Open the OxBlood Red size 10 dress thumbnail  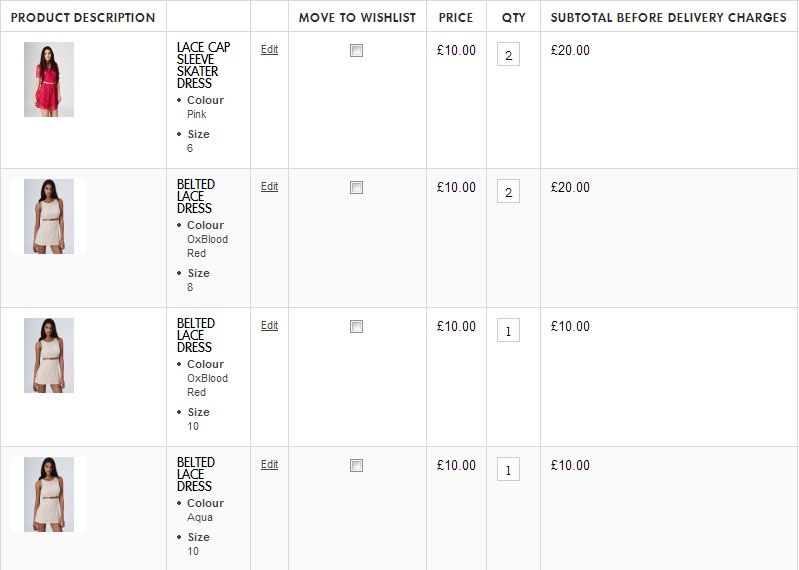48,355
